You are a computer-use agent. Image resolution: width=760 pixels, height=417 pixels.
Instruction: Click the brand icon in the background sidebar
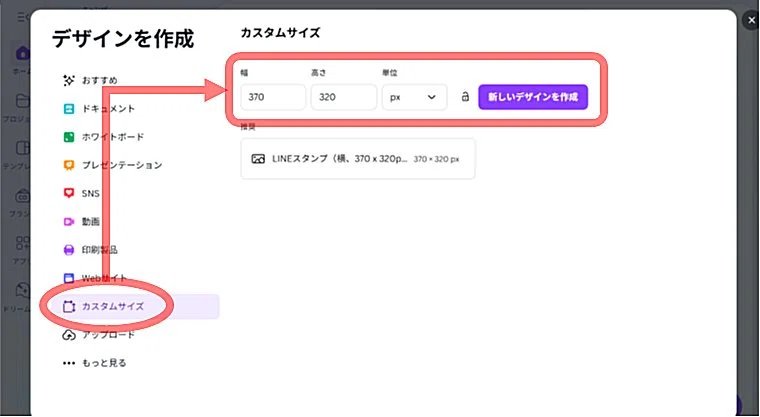(22, 196)
